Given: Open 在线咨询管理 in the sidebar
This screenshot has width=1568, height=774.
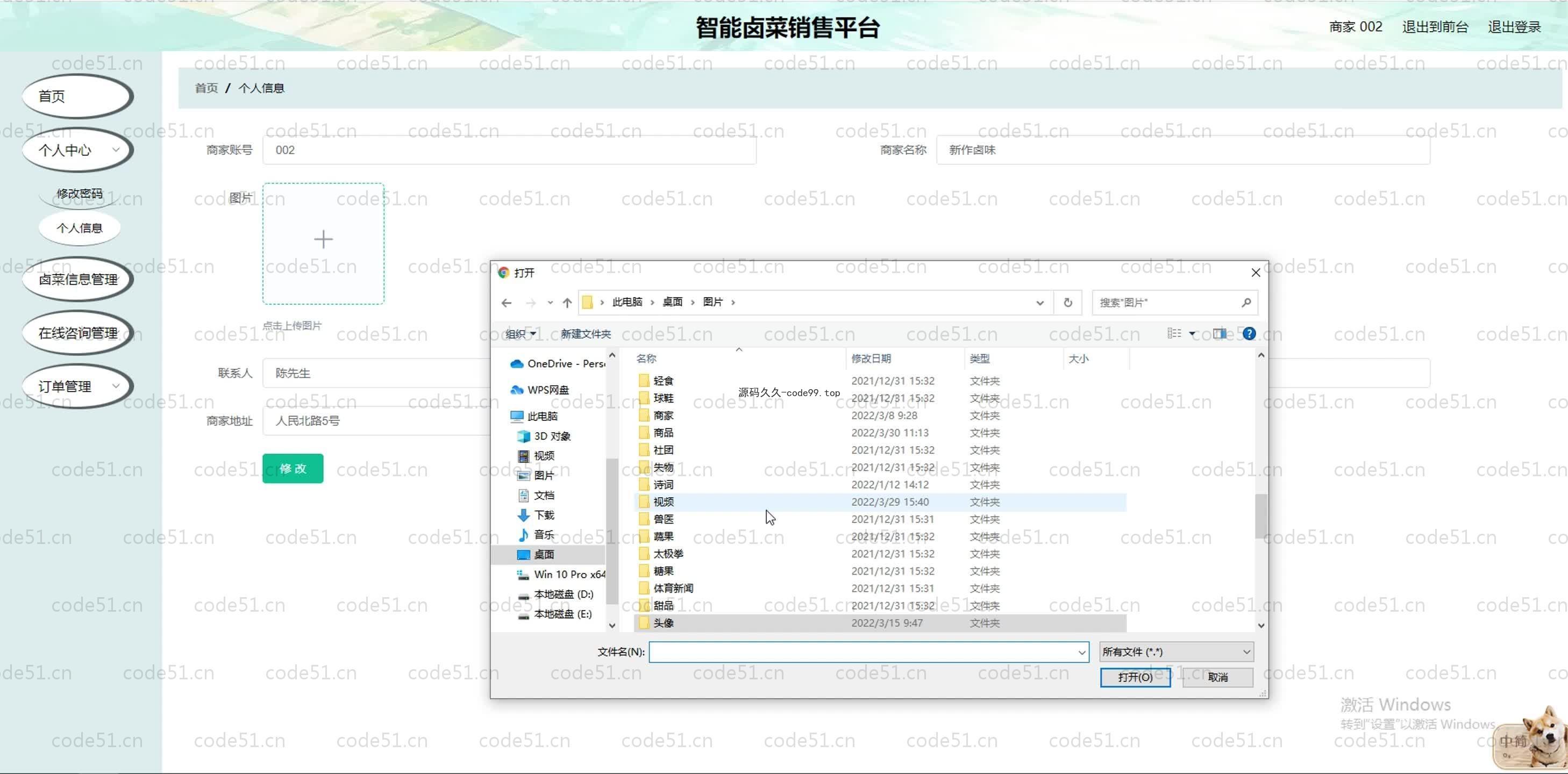Looking at the screenshot, I should [x=78, y=333].
